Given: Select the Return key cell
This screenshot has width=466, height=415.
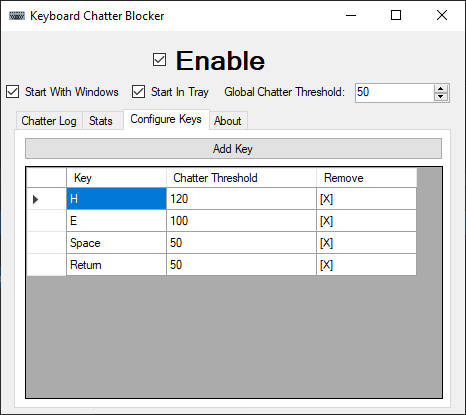Looking at the screenshot, I should tap(116, 265).
